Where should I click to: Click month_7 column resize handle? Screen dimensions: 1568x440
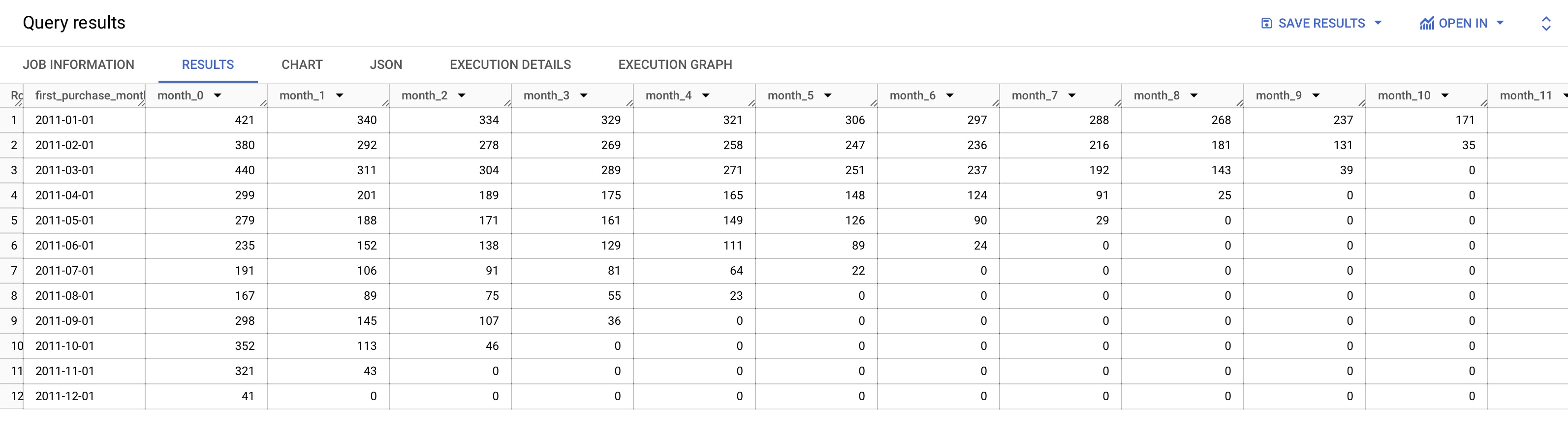coord(1118,103)
